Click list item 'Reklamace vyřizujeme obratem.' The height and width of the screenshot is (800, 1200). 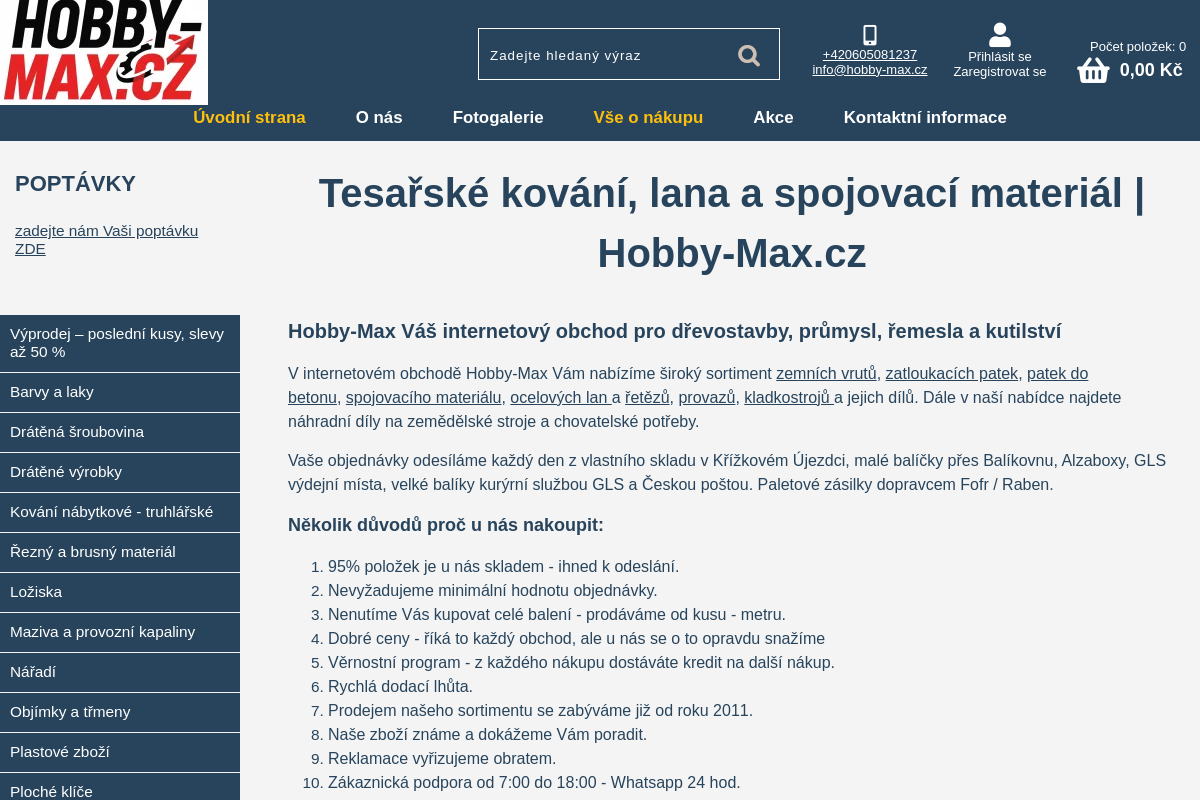pos(442,758)
